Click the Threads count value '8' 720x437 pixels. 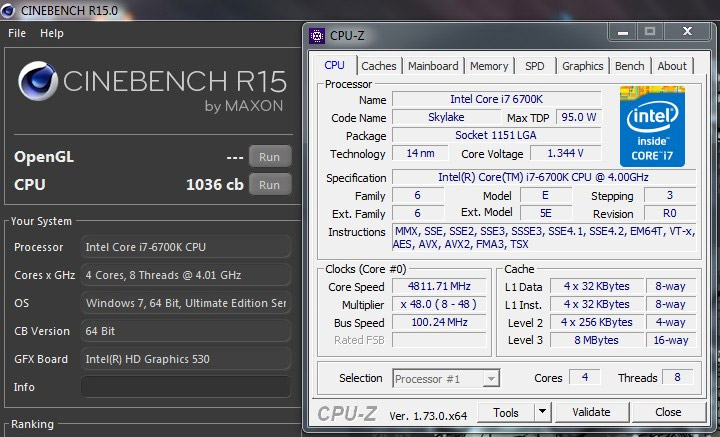click(677, 377)
